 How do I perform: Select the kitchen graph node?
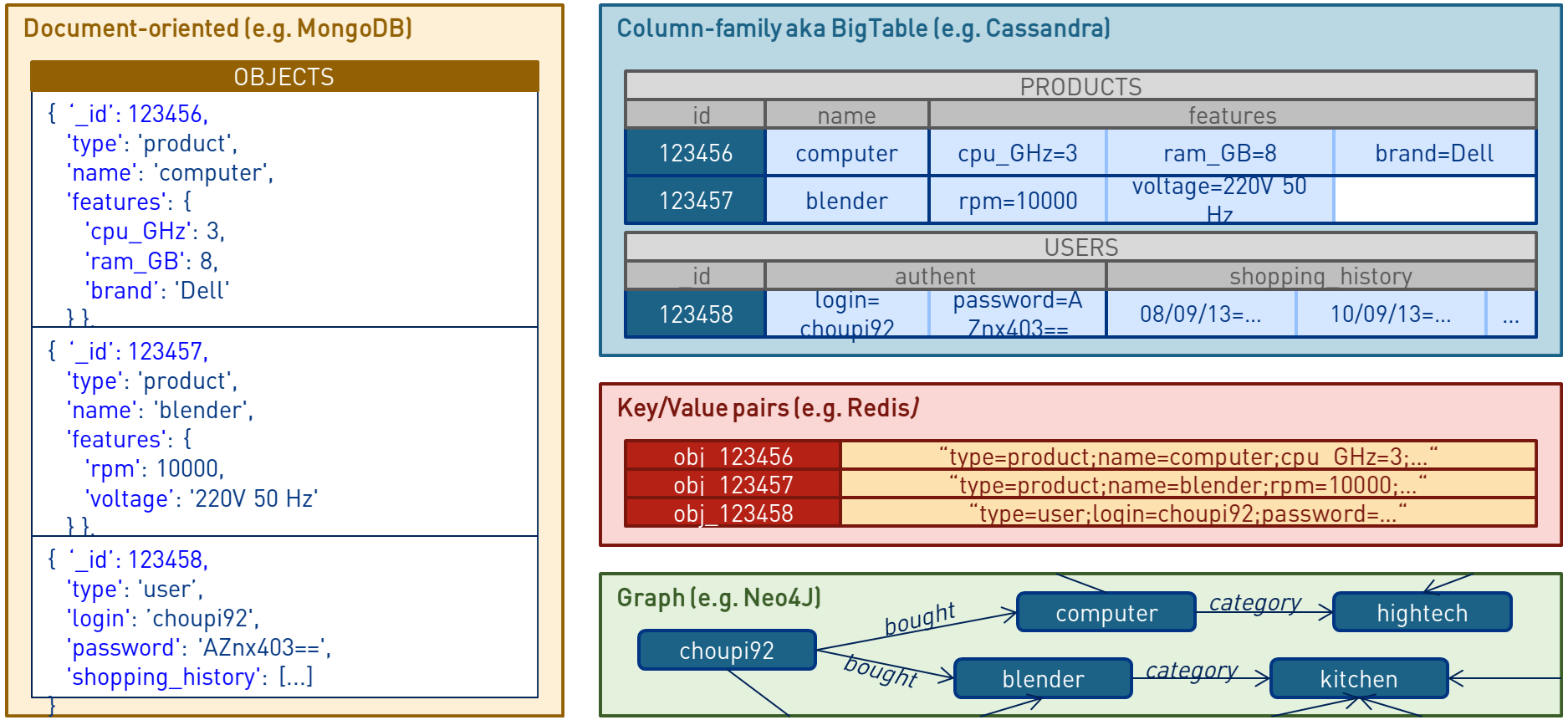[x=1358, y=679]
